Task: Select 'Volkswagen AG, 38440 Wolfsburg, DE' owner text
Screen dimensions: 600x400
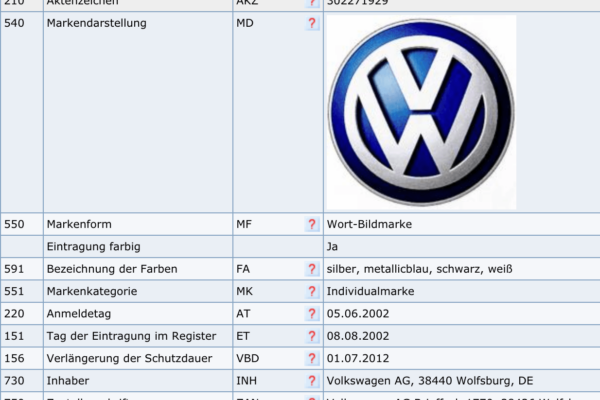Action: click(x=430, y=381)
